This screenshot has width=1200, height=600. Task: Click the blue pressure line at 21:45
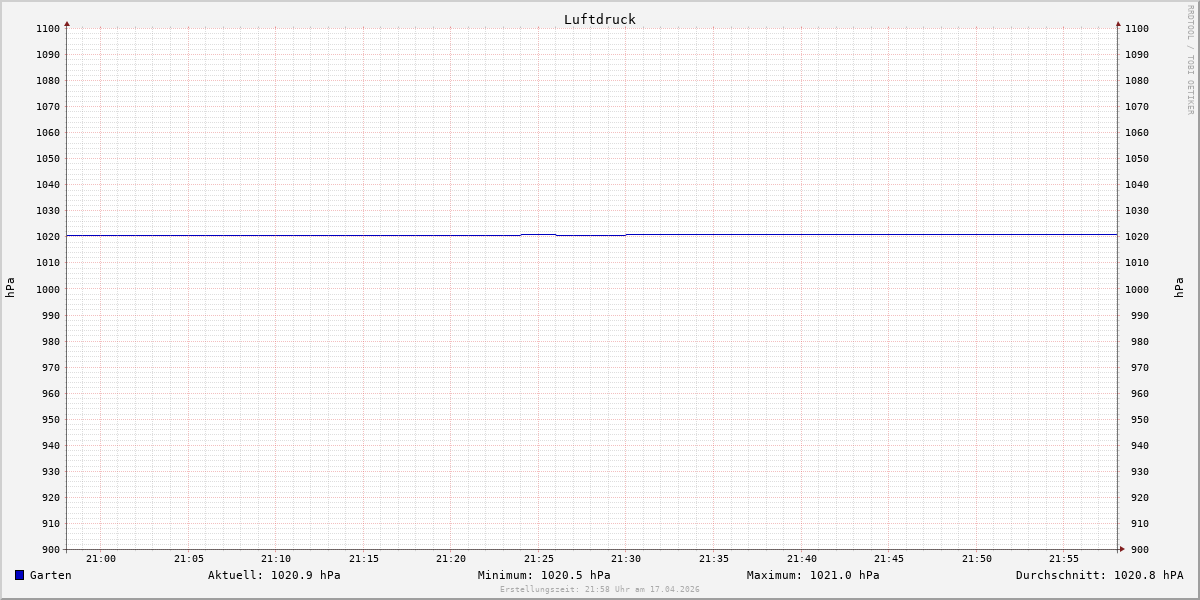[889, 234]
